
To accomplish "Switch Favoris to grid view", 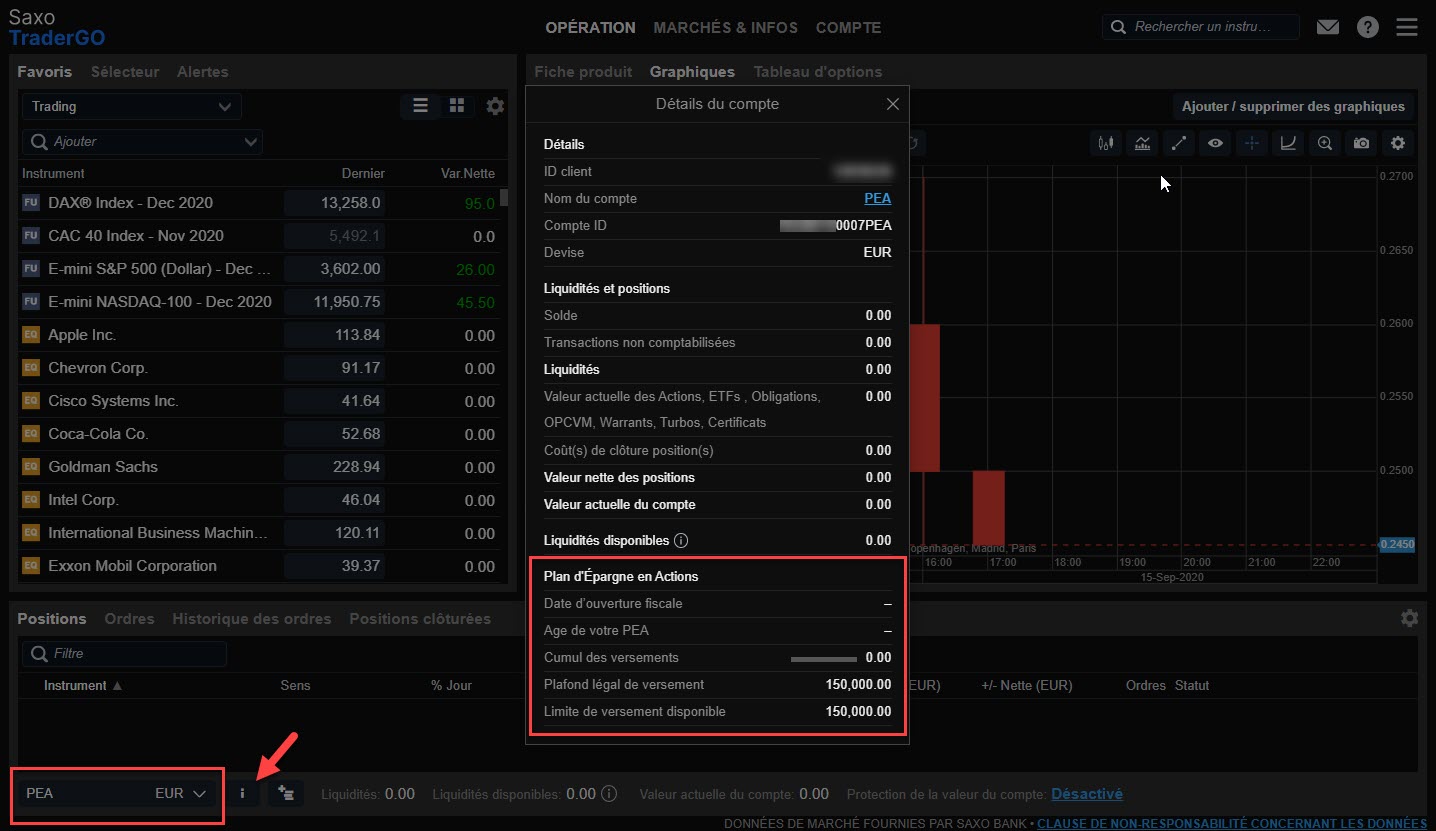I will click(457, 106).
